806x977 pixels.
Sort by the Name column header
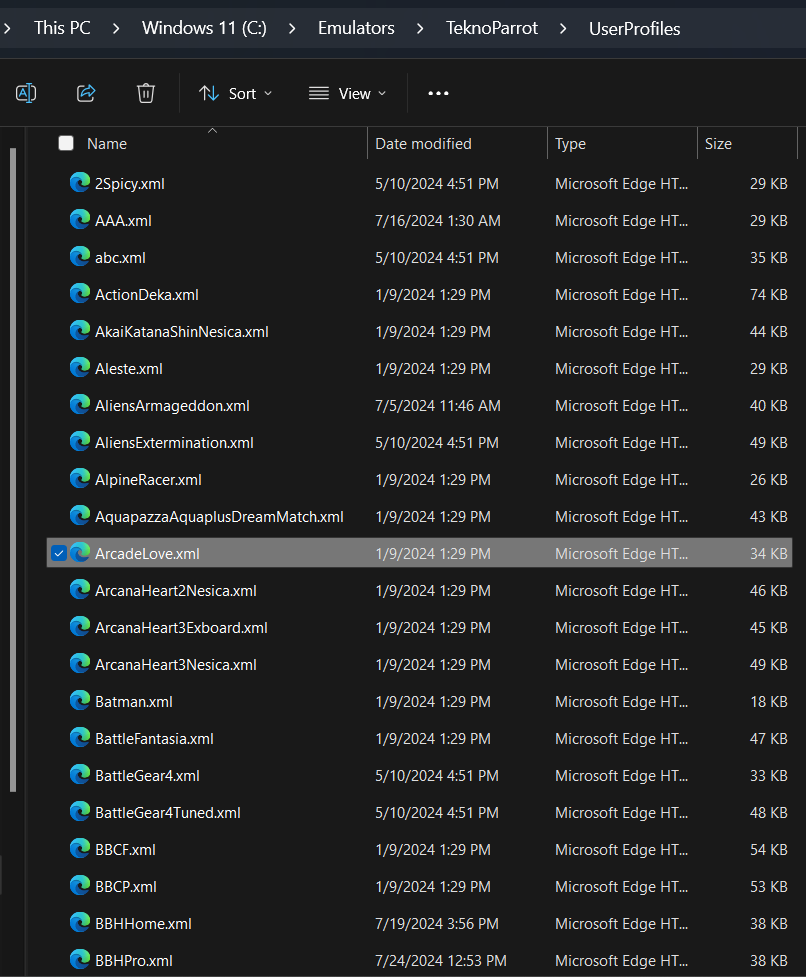(x=107, y=144)
